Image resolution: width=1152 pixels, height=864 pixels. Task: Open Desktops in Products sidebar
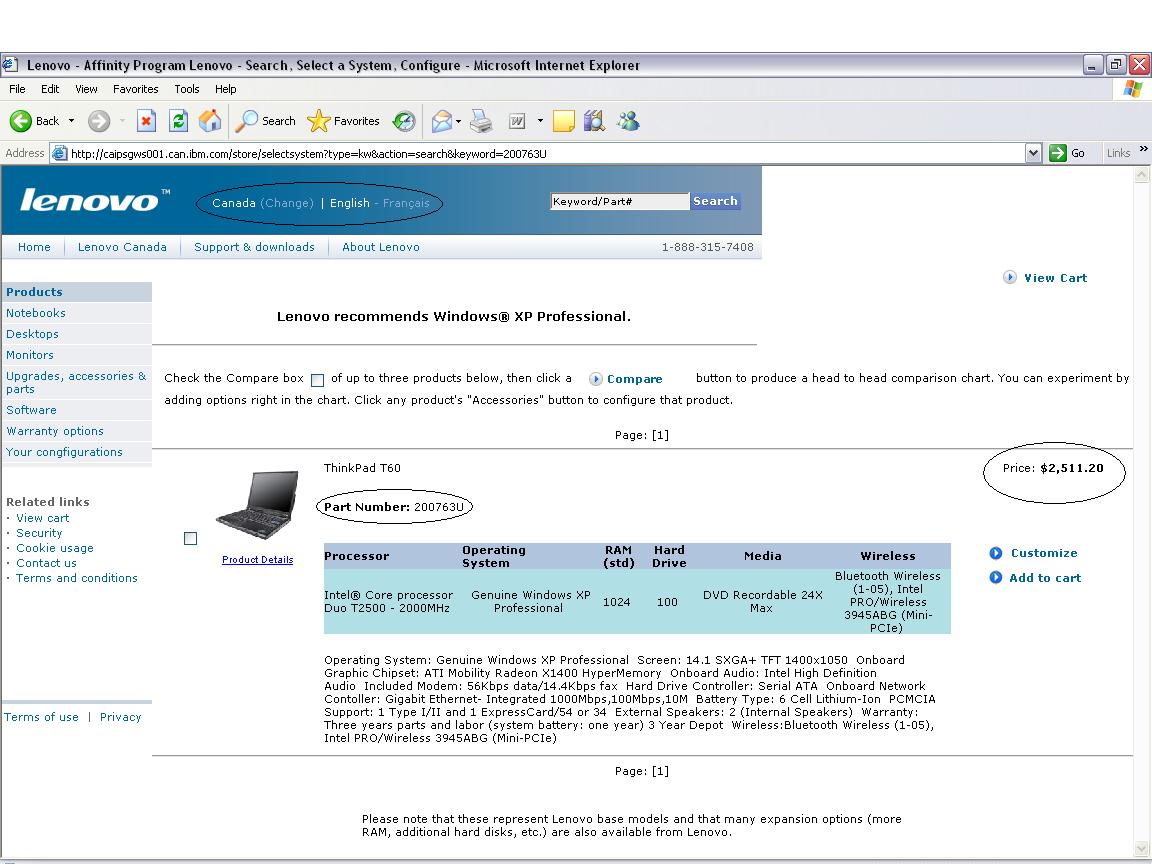click(32, 334)
